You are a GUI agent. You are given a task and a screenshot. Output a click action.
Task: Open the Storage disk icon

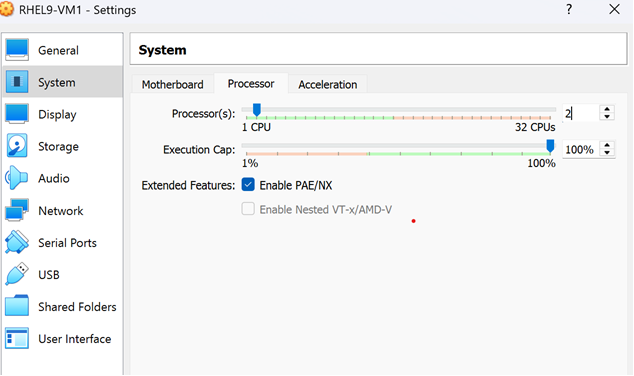(x=17, y=146)
